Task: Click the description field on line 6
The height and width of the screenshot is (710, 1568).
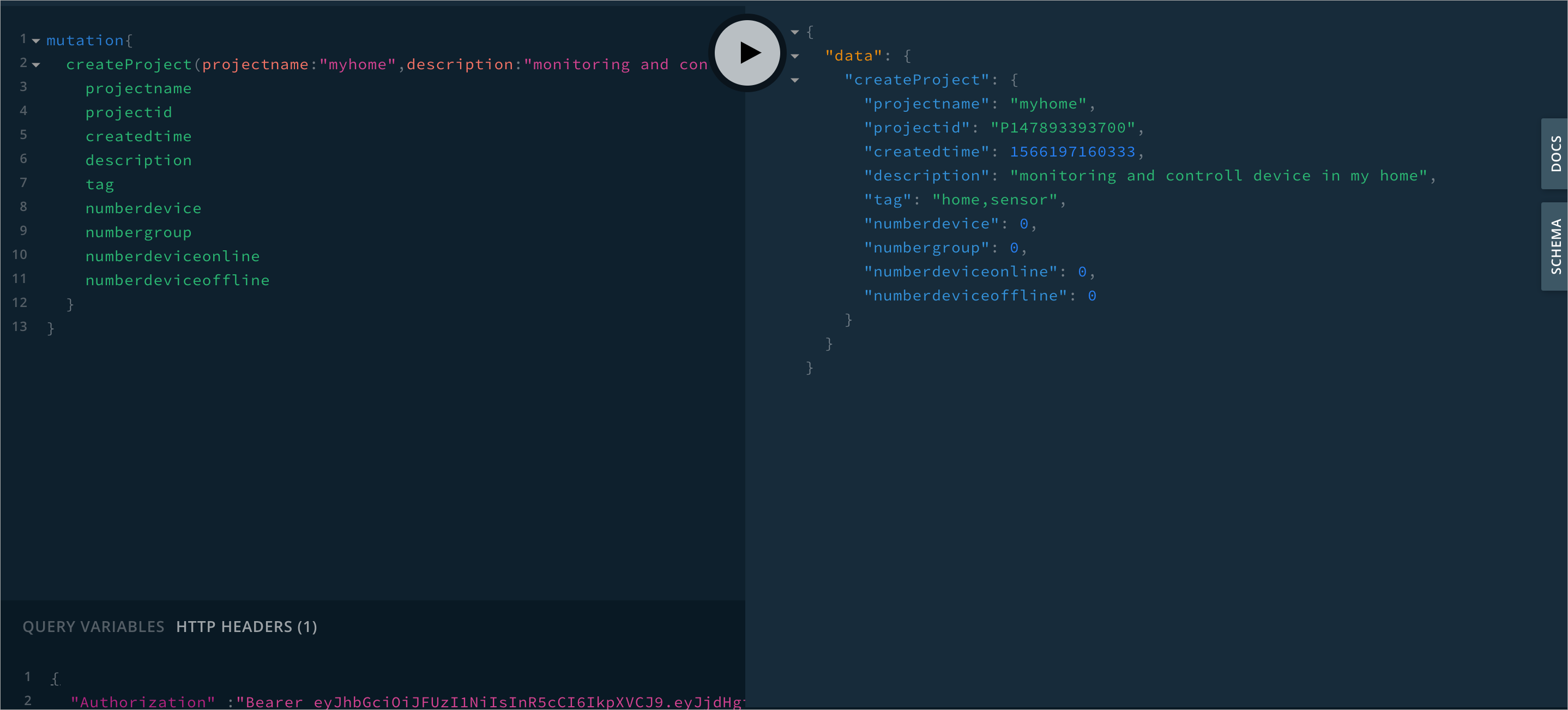Action: click(138, 160)
